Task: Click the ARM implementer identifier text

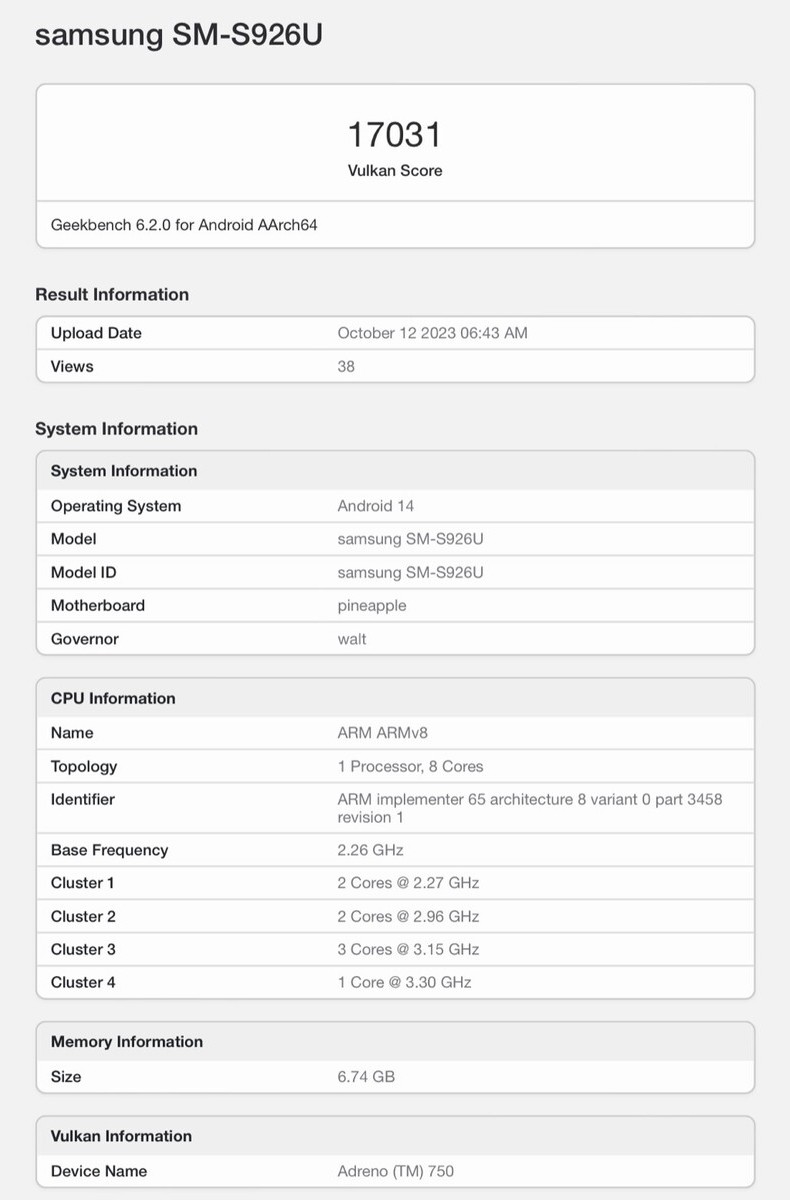Action: 529,799
